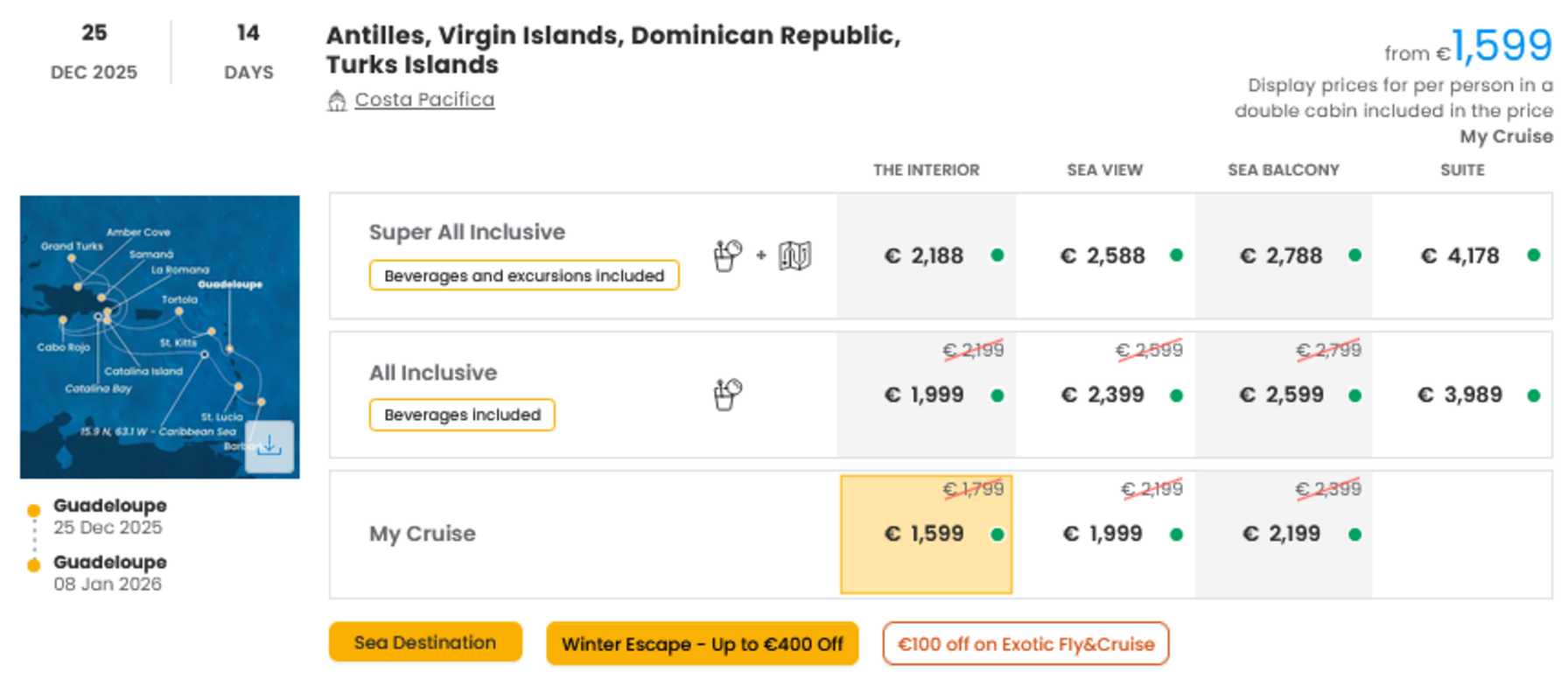Download the itinerary map image

point(269,447)
